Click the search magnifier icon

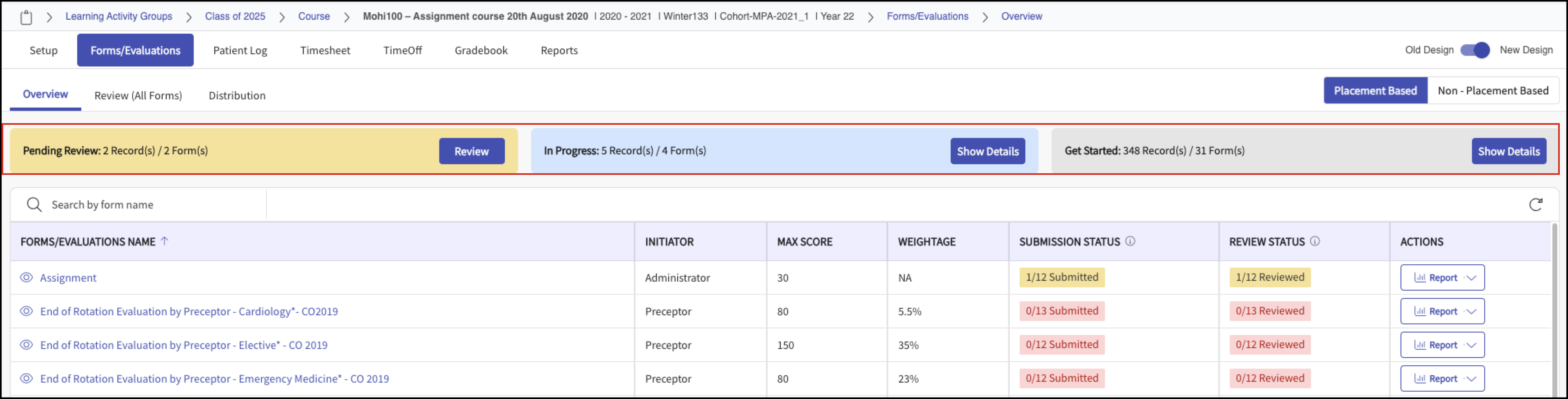(34, 205)
